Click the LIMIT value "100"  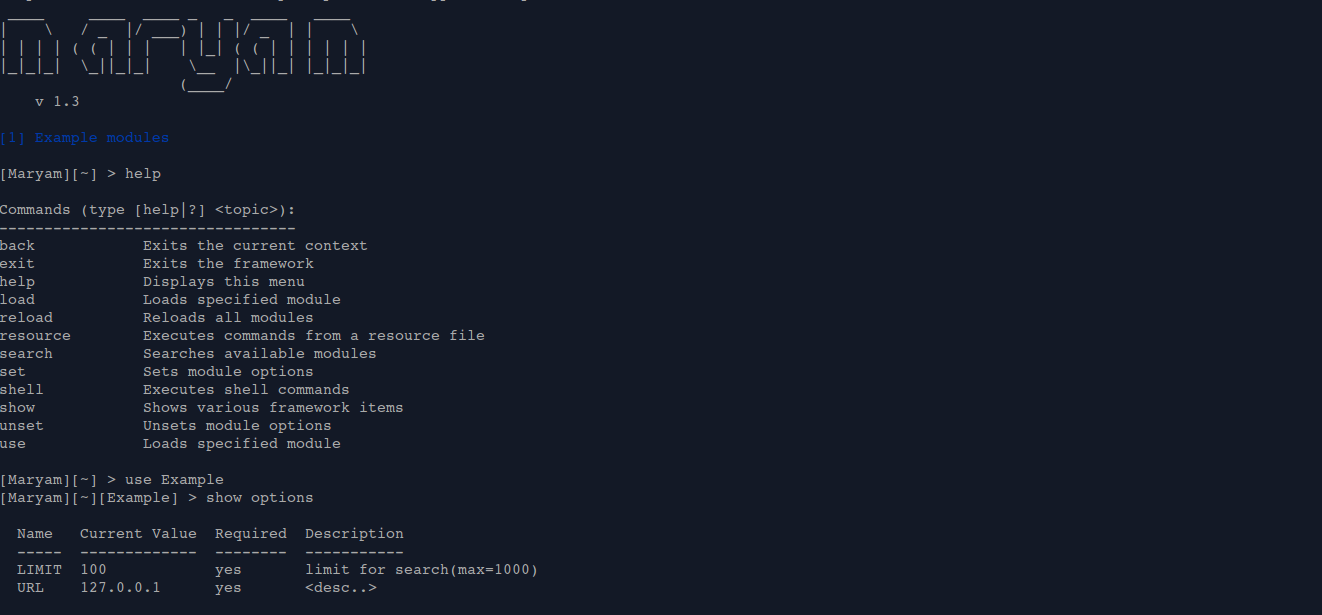[93, 570]
